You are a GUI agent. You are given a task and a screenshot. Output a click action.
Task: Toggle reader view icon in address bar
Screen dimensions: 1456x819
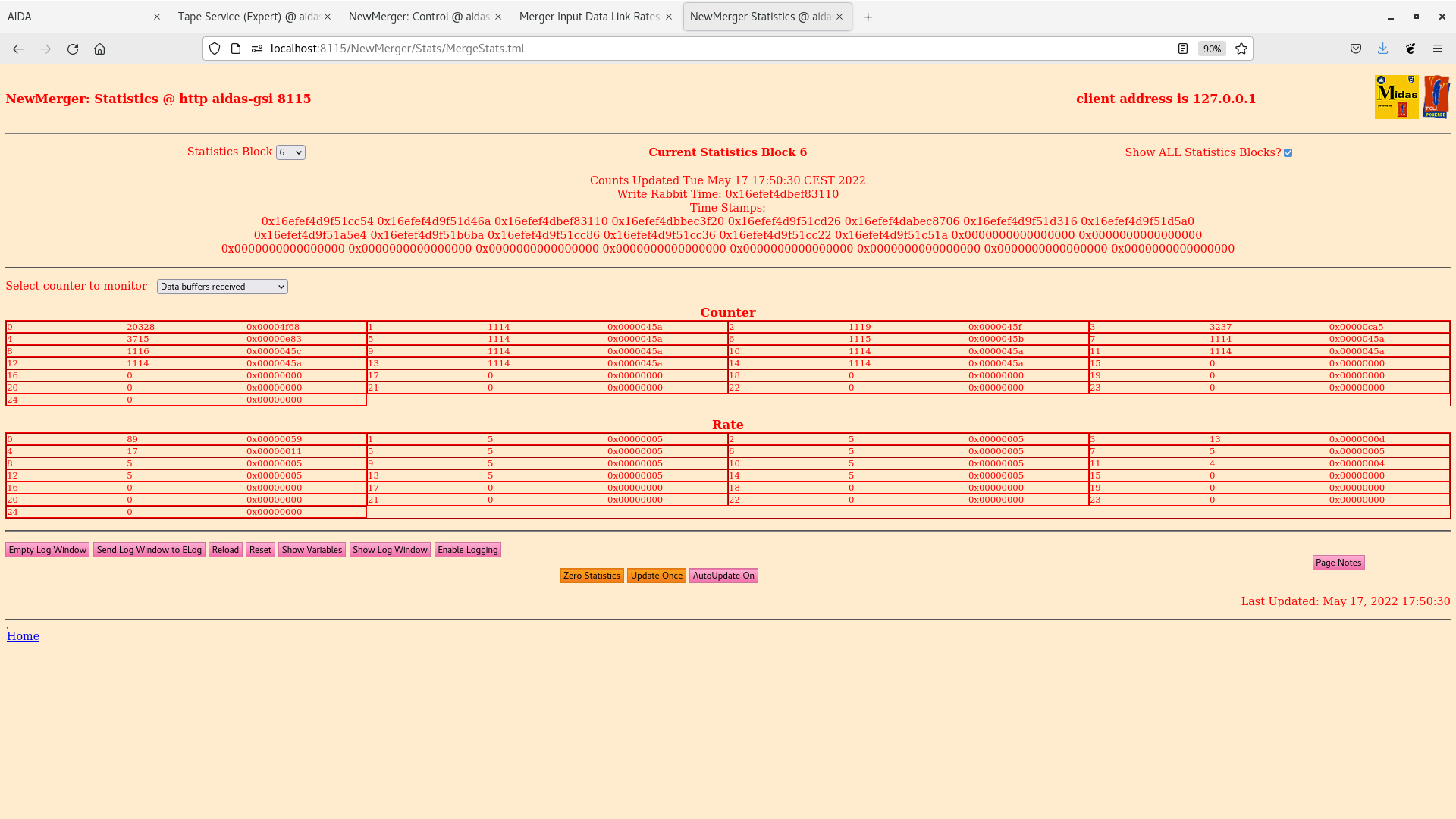click(1182, 49)
